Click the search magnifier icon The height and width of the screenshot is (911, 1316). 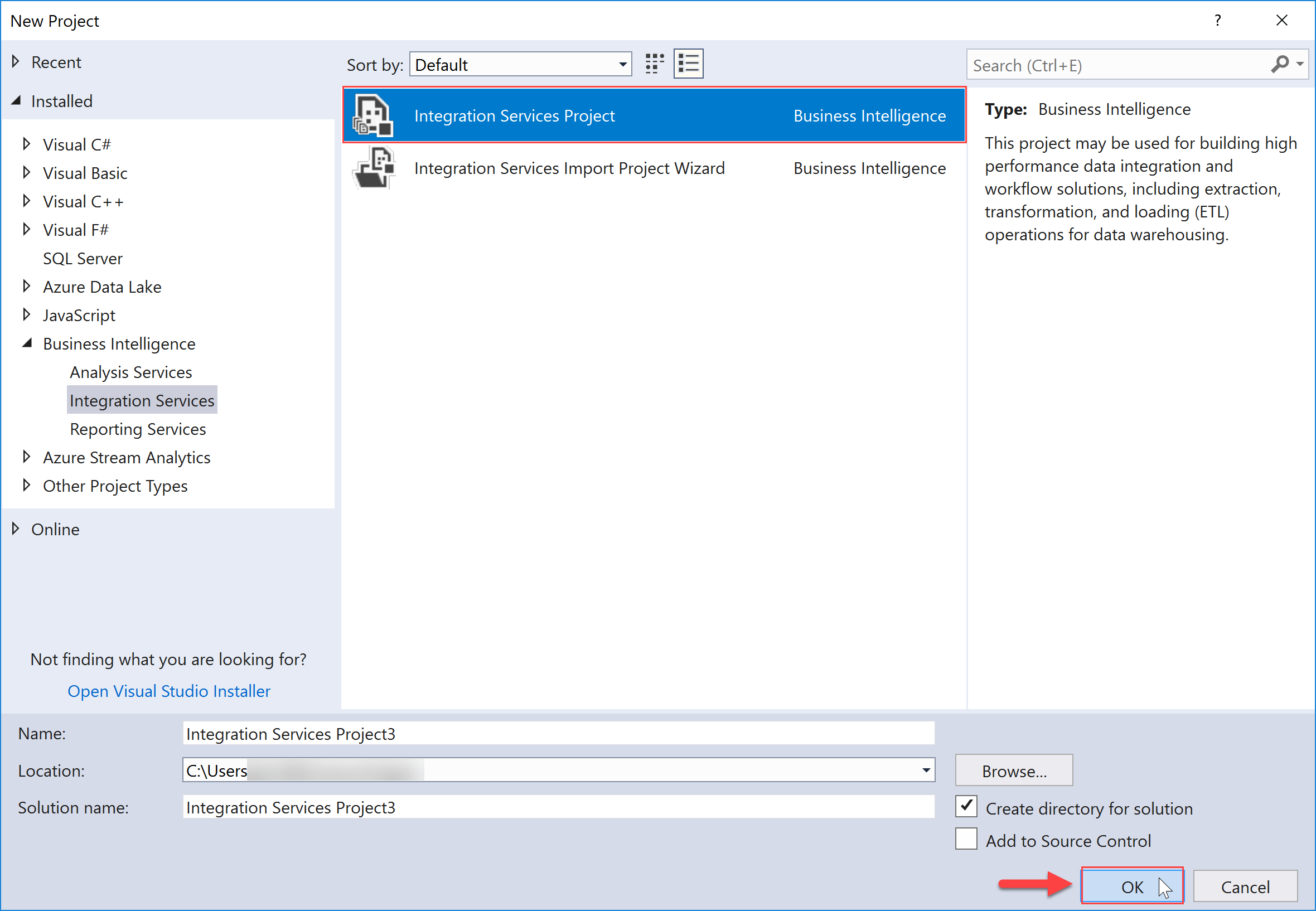coord(1281,65)
